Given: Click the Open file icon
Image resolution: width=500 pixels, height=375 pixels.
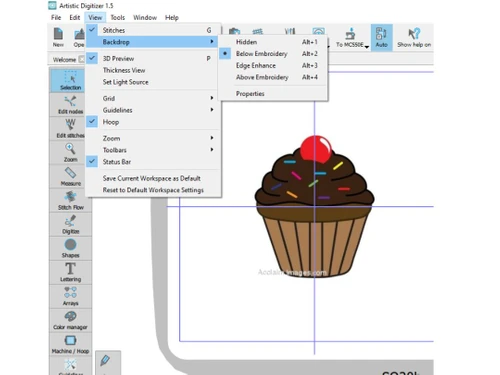Looking at the screenshot, I should pos(79,37).
